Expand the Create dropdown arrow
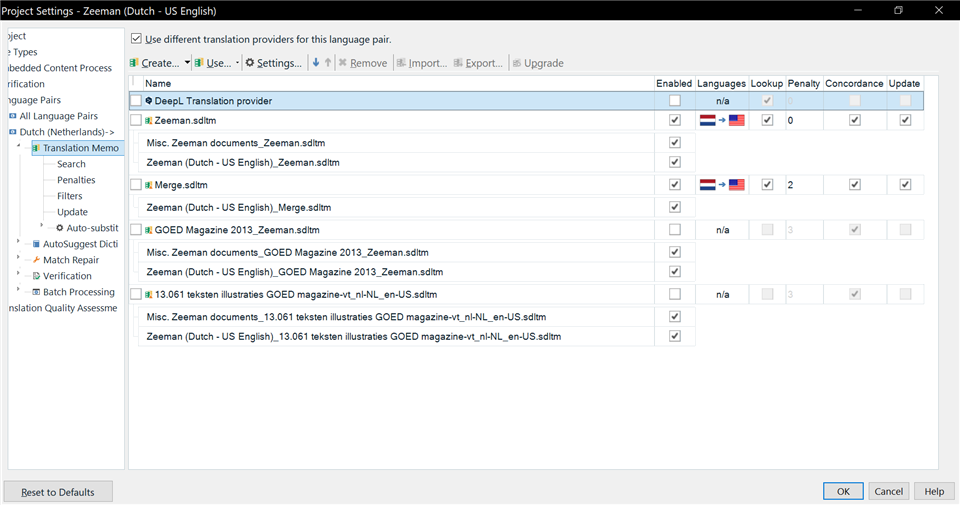Viewport: 960px width, 505px height. click(x=187, y=63)
